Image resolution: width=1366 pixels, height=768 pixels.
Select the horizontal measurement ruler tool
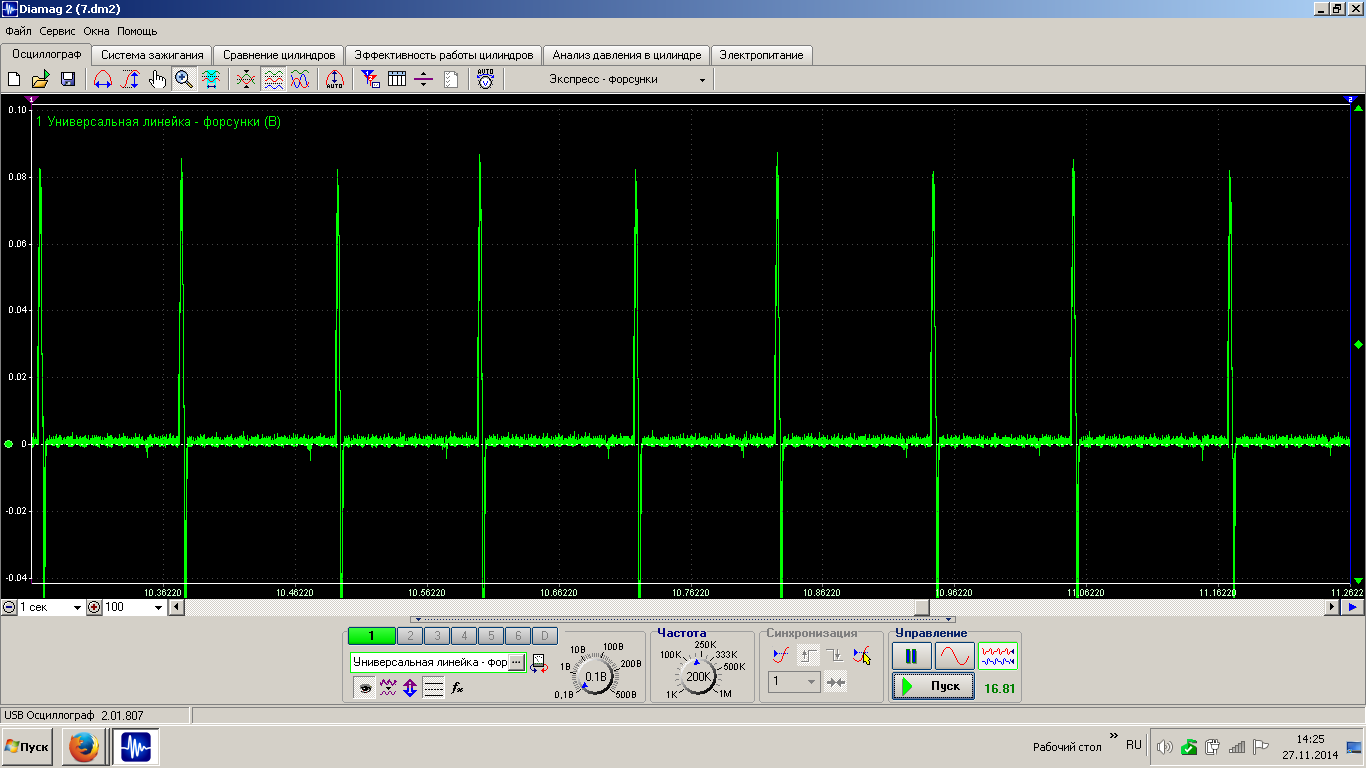click(x=102, y=79)
